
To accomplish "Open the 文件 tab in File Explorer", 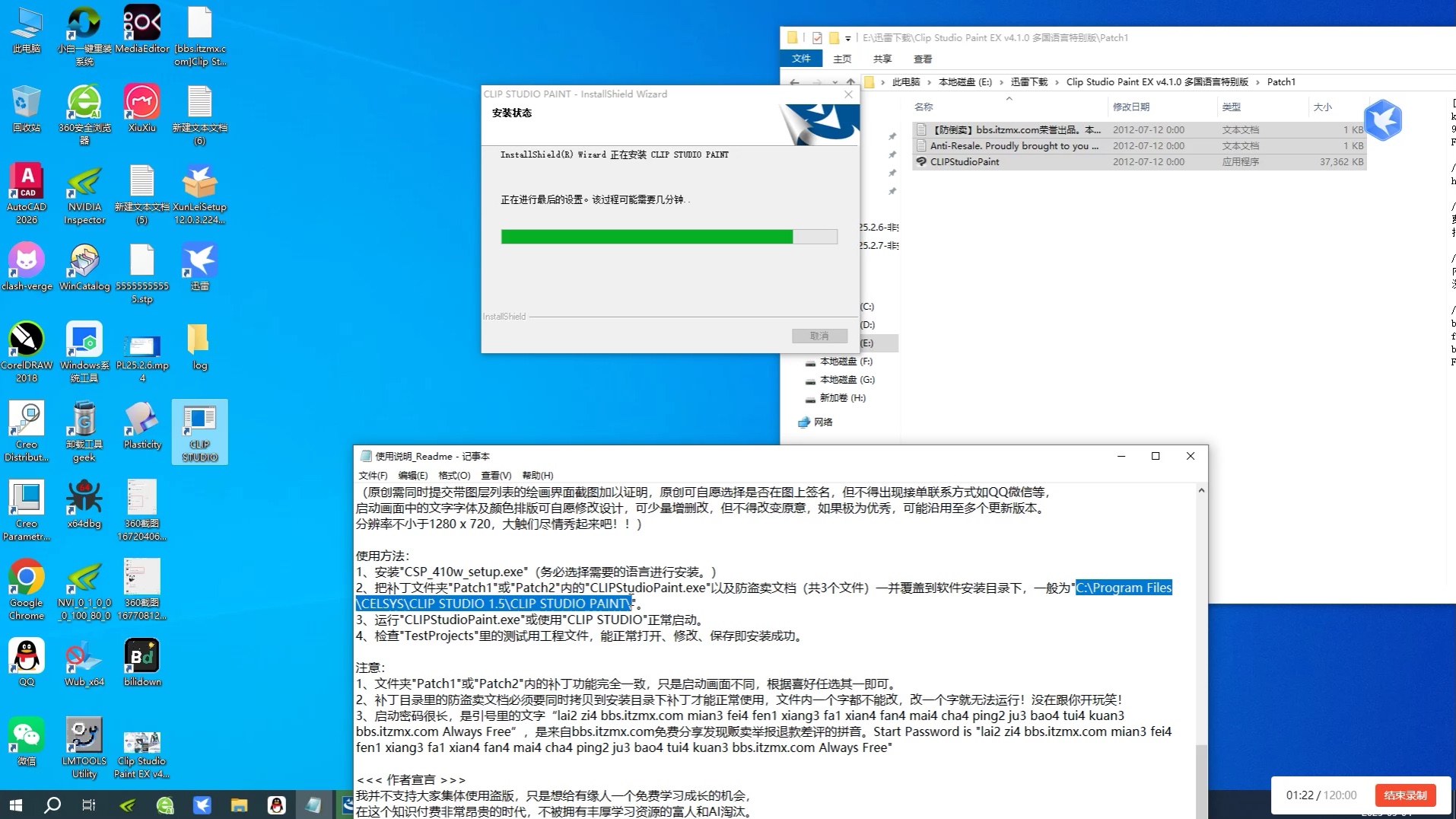I will tap(801, 59).
